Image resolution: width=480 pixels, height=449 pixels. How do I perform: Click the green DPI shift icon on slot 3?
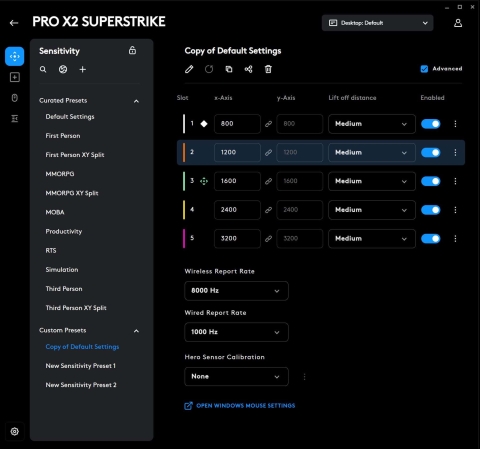tap(204, 181)
